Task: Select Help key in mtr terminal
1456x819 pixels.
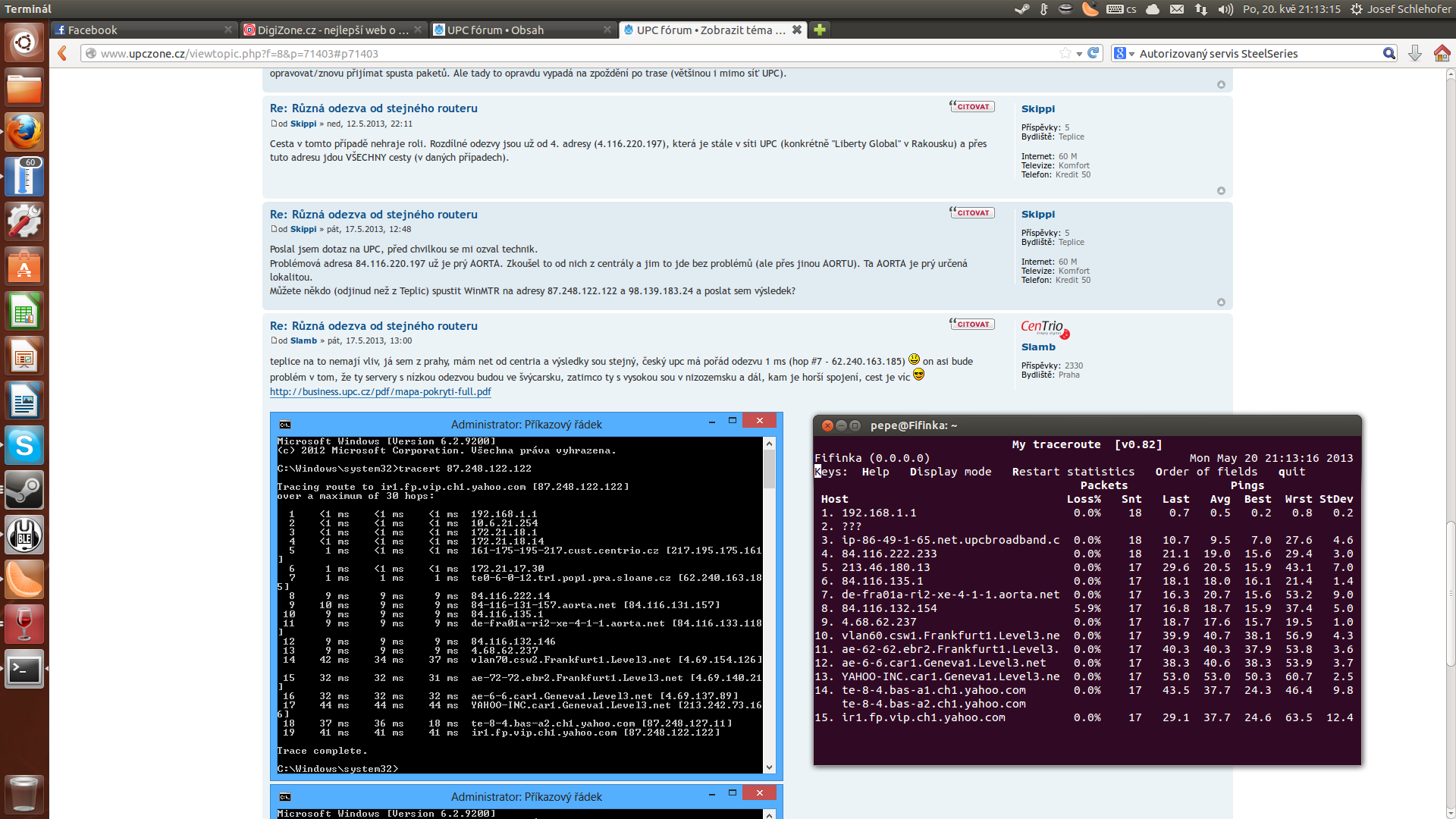Action: pyautogui.click(x=875, y=472)
